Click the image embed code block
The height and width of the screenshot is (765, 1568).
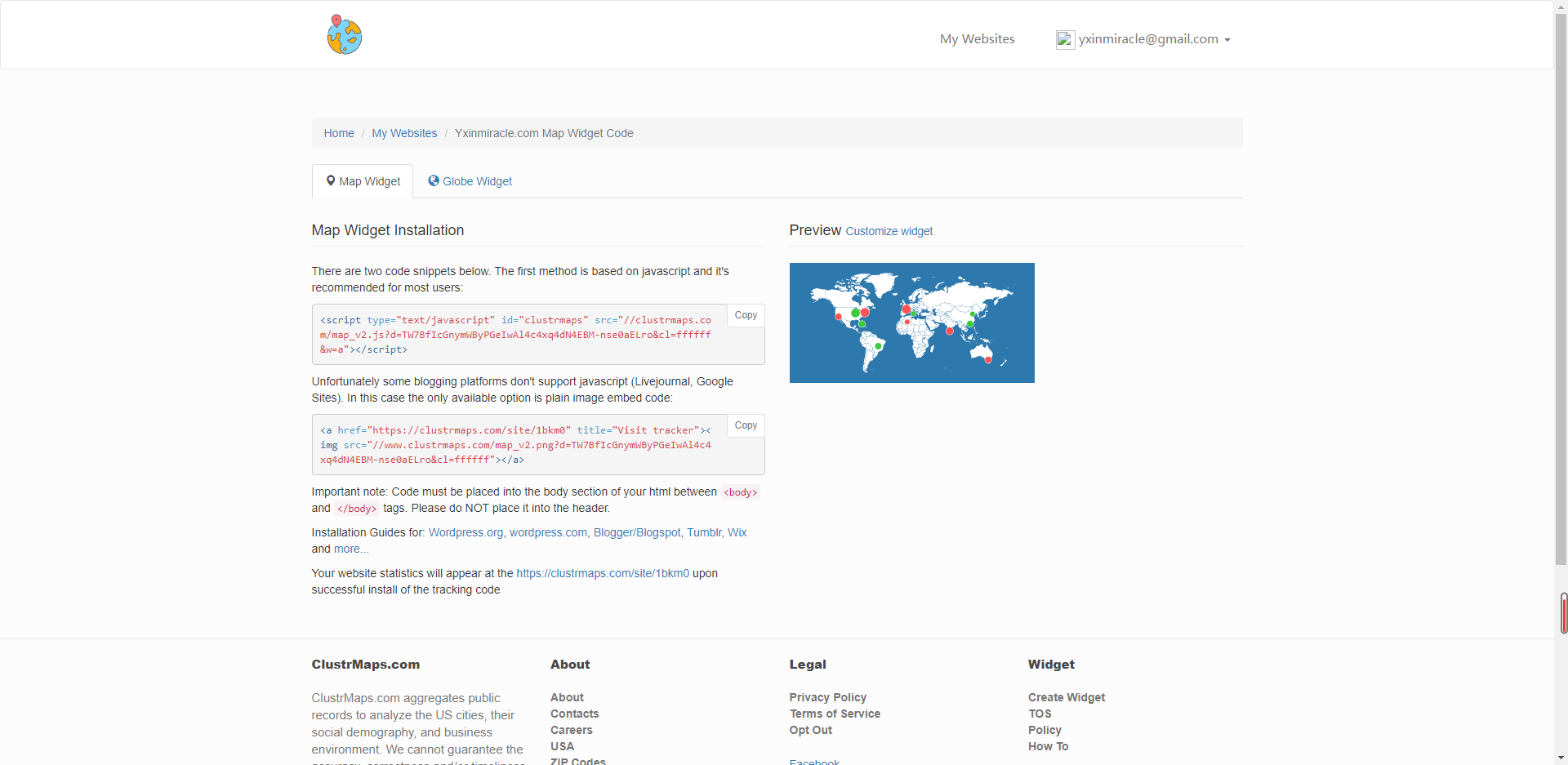click(x=538, y=445)
